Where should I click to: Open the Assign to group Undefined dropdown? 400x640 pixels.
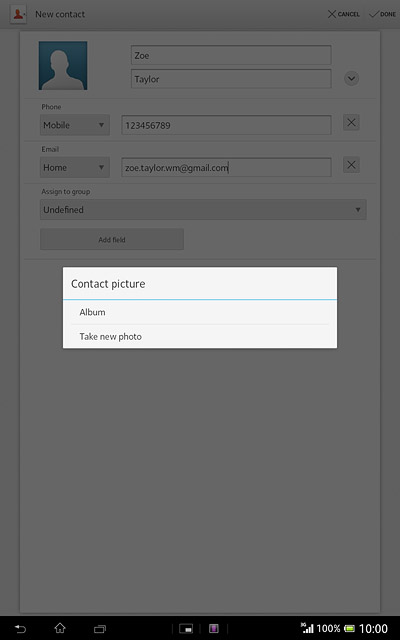point(203,210)
